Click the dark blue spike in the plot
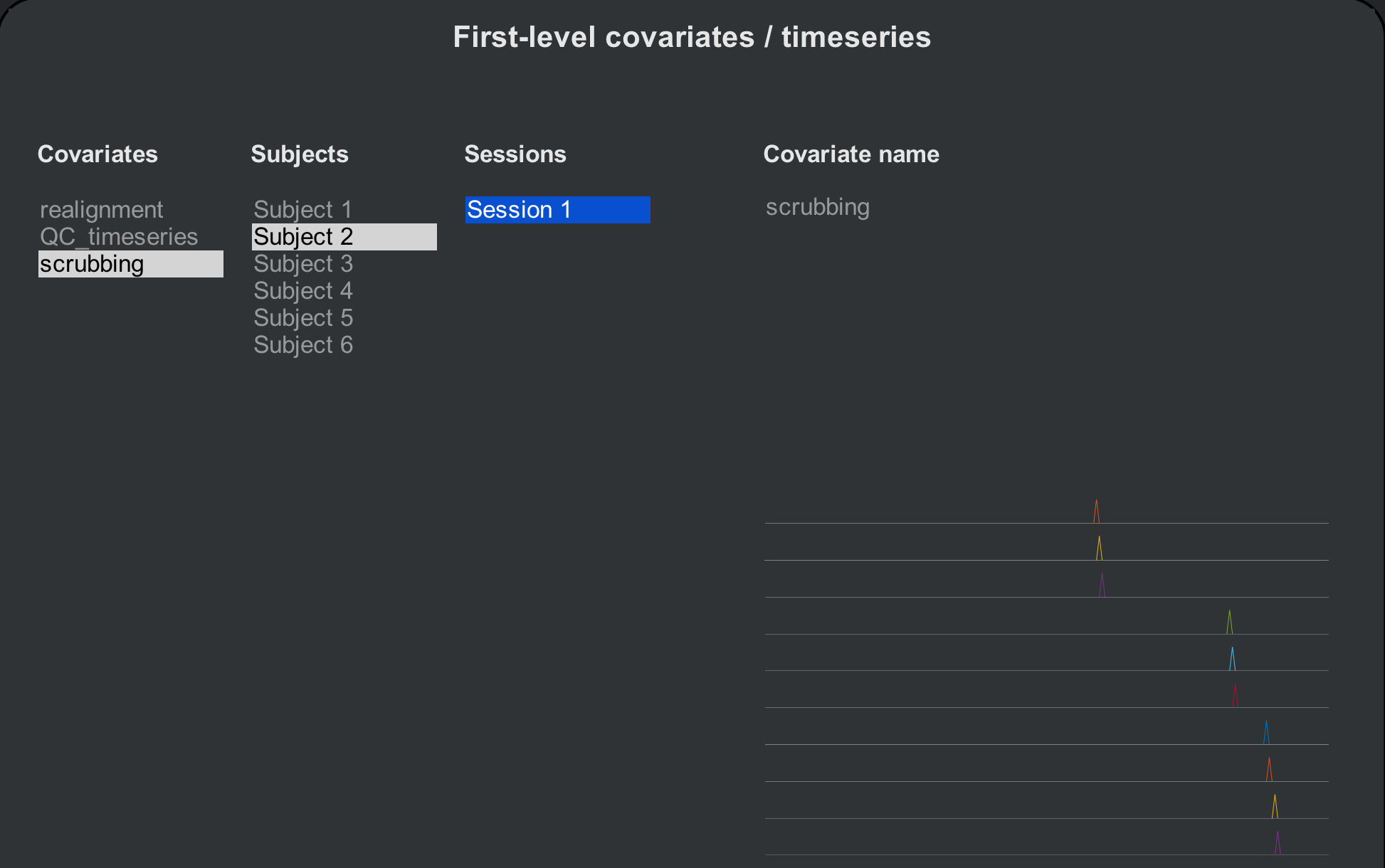1385x868 pixels. tap(1266, 732)
